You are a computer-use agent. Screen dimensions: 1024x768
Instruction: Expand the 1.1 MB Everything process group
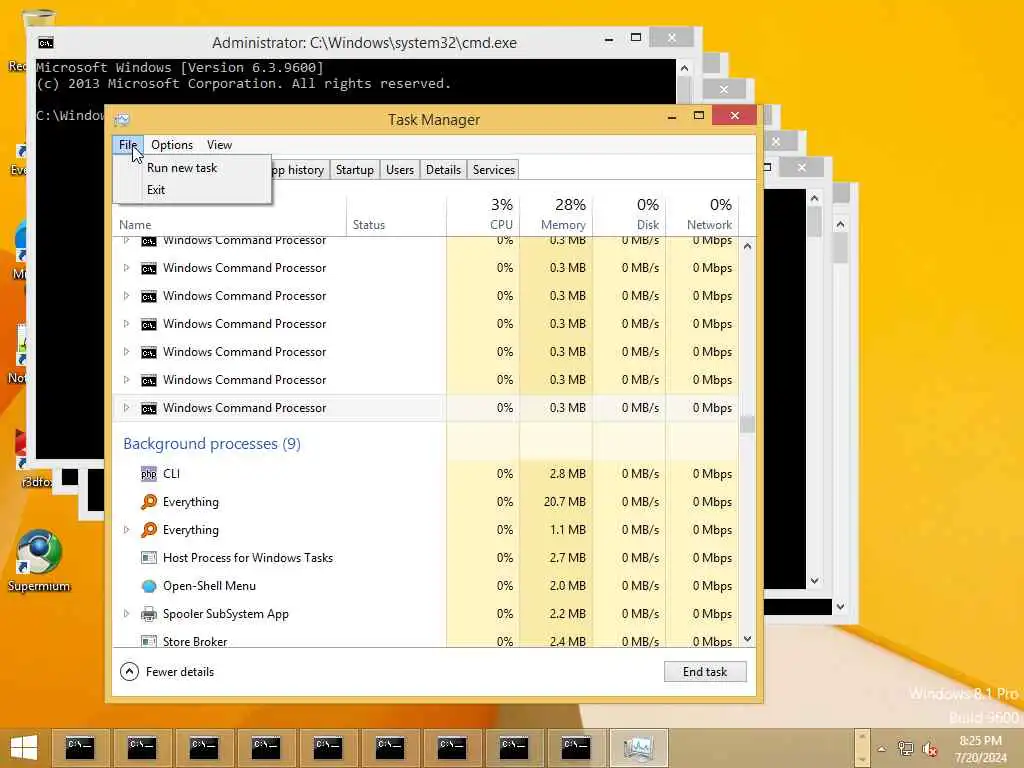[127, 530]
